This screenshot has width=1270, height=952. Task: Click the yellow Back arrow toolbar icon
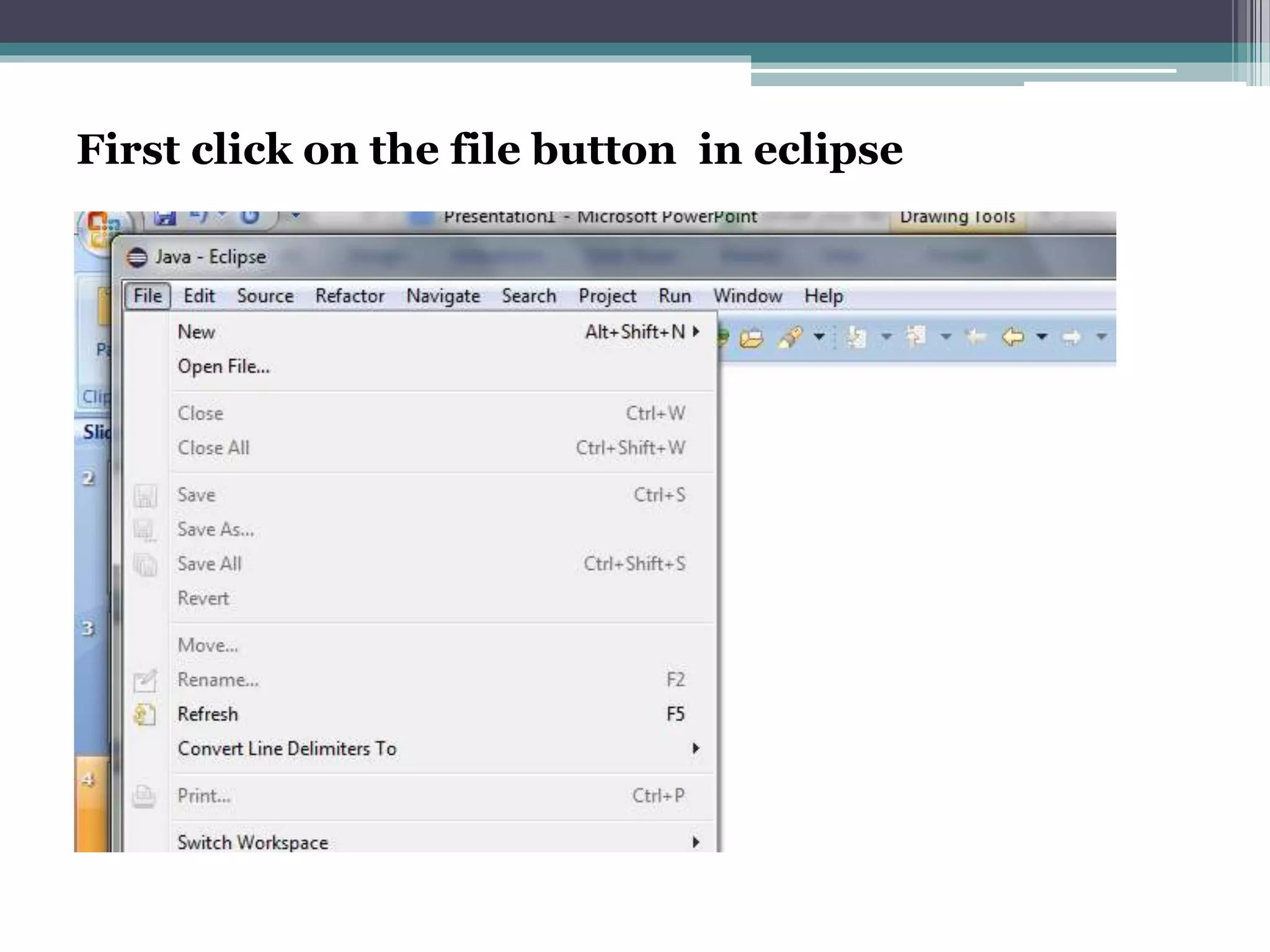click(x=1013, y=337)
